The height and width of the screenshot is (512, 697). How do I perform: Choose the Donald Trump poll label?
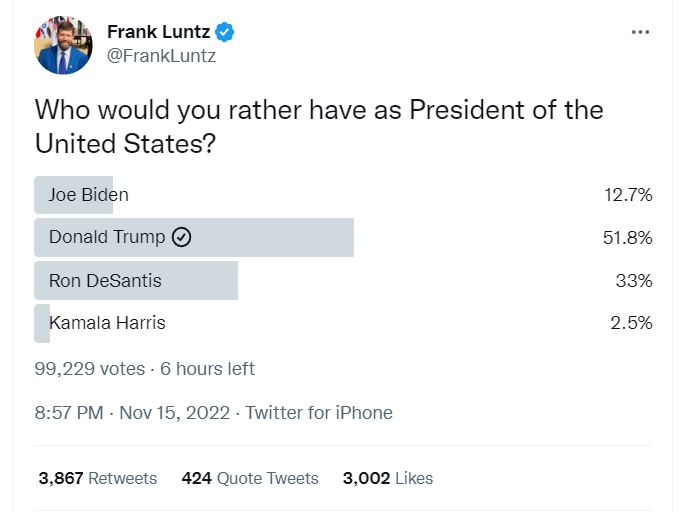(108, 238)
